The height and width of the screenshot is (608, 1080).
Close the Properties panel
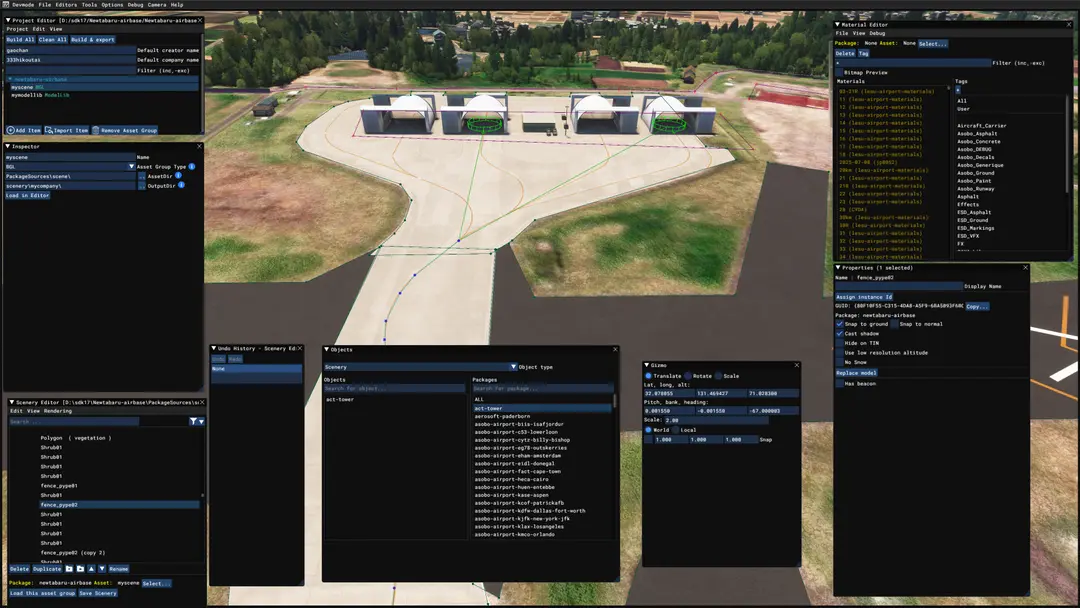pos(1025,268)
